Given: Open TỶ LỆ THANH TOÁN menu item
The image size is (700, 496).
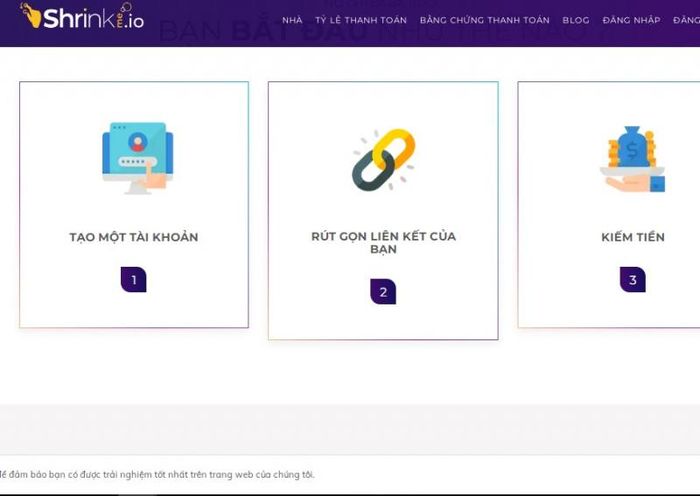Looking at the screenshot, I should click(361, 20).
